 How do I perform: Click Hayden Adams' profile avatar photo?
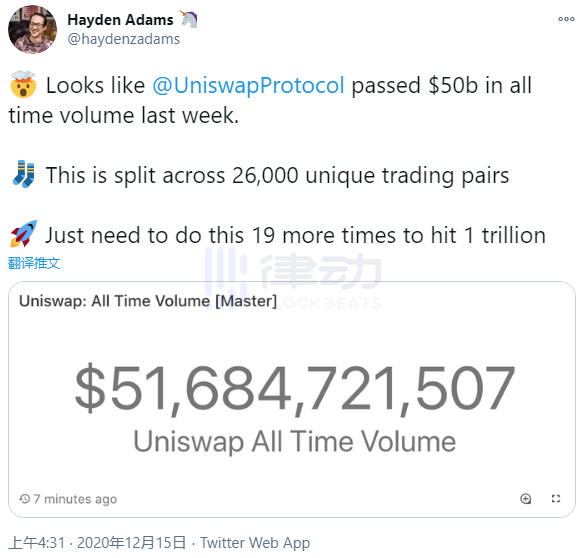click(33, 30)
